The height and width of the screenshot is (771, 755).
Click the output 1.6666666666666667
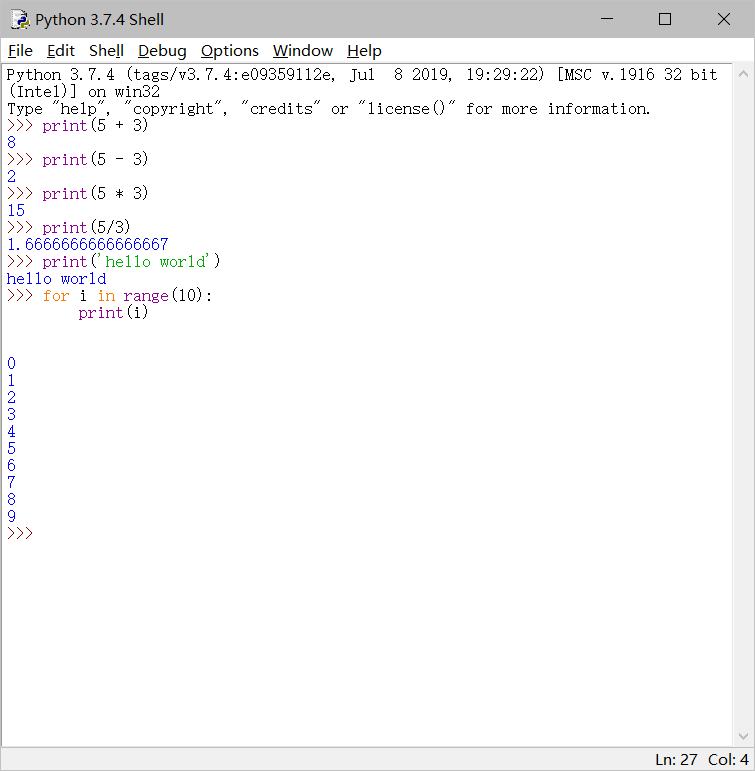pos(88,244)
